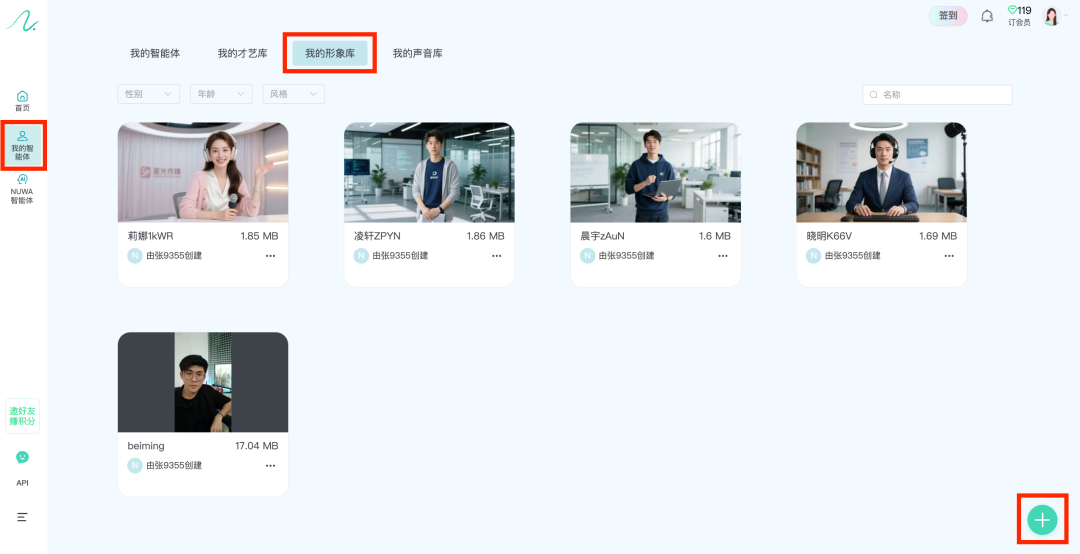Click the 签到 check-in button
The image size is (1080, 554).
948,16
